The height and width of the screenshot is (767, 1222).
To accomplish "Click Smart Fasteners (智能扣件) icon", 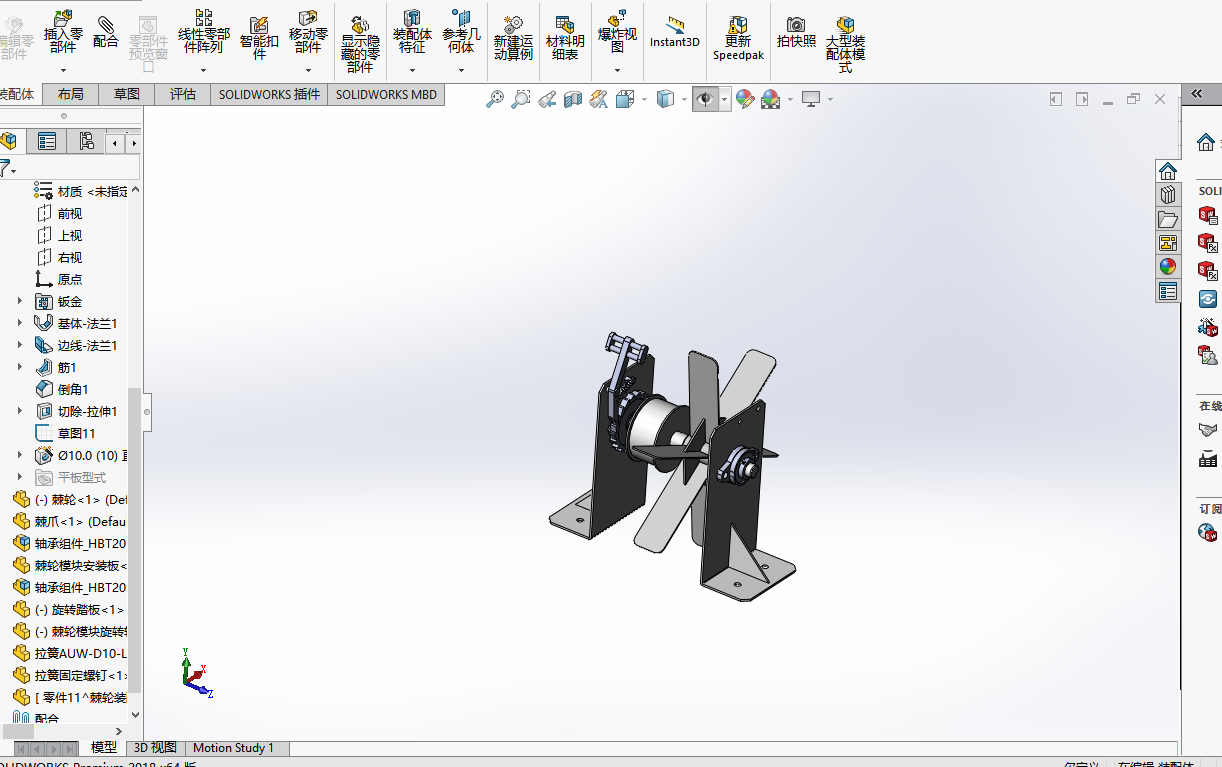I will tap(259, 23).
